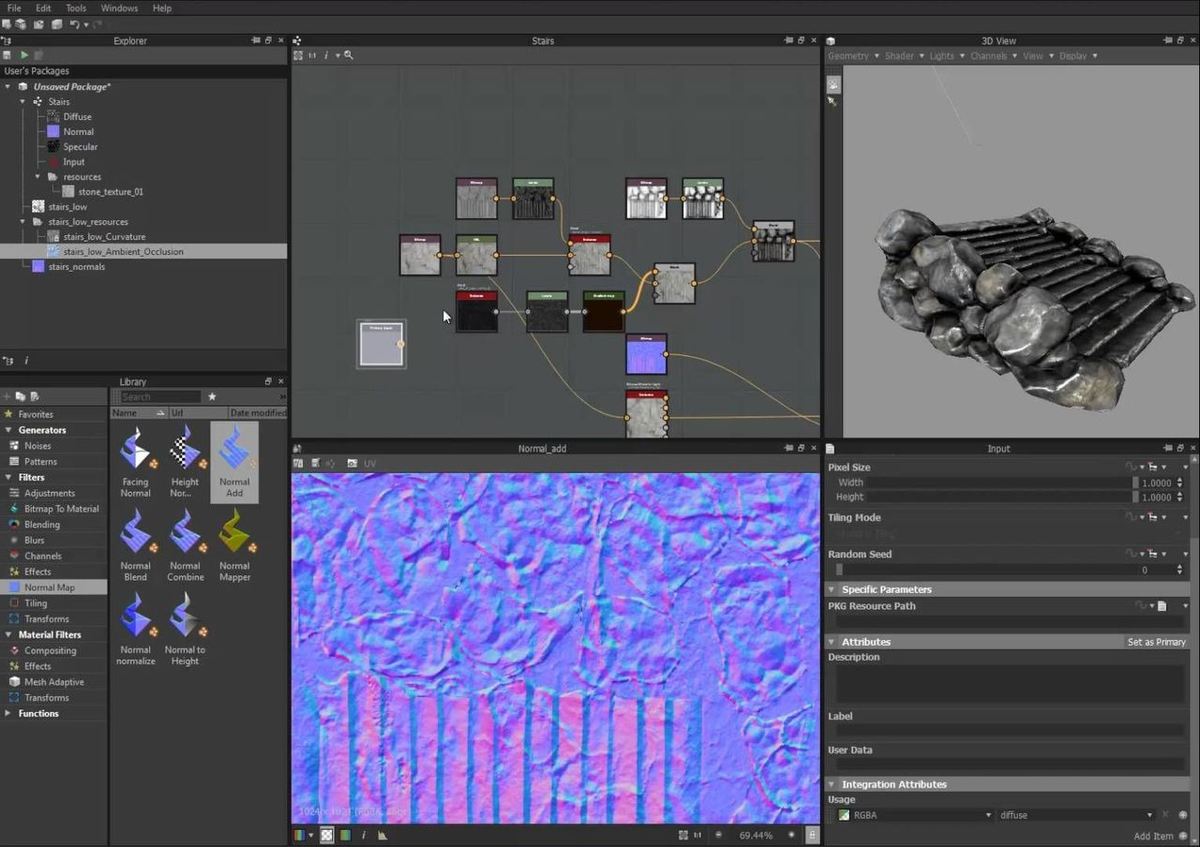Screen dimensions: 1200x847
Task: Open the Shader menu in the 3D View
Action: 904,56
